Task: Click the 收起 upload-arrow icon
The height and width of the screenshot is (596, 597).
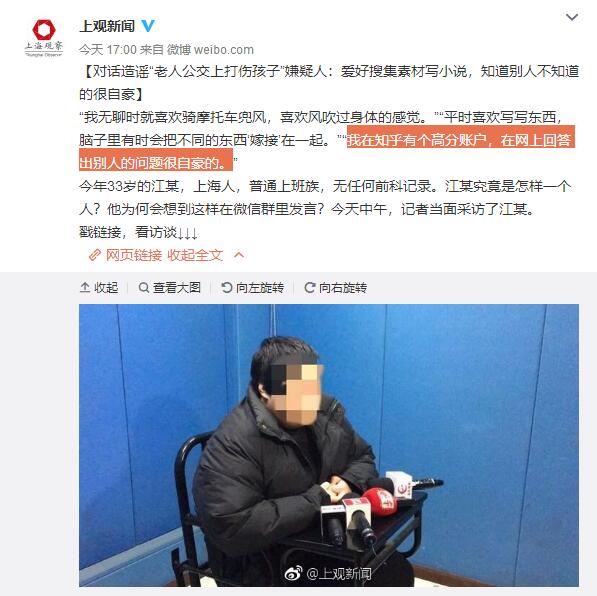Action: (x=85, y=288)
